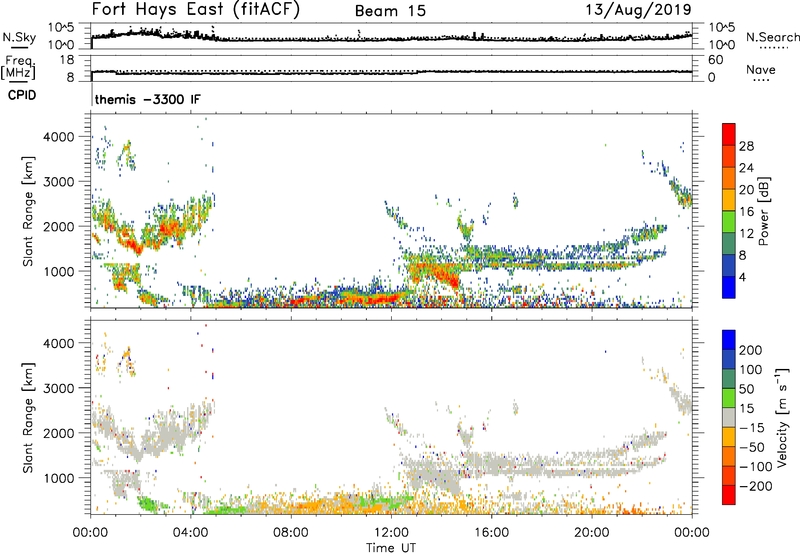Click the 'themis -3300 IF' text
The image size is (800, 554).
[x=148, y=99]
